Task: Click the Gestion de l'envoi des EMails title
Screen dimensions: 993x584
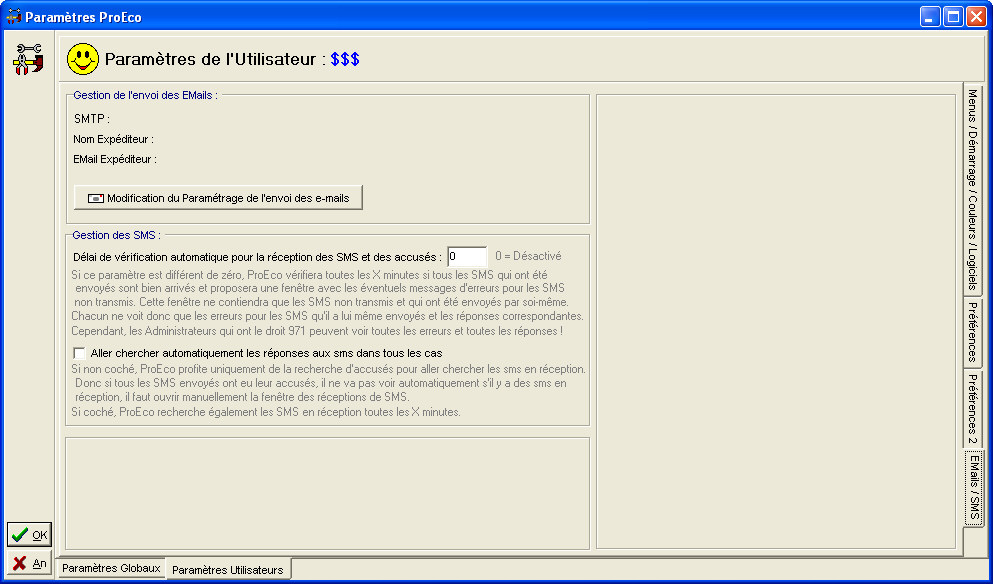Action: (146, 95)
